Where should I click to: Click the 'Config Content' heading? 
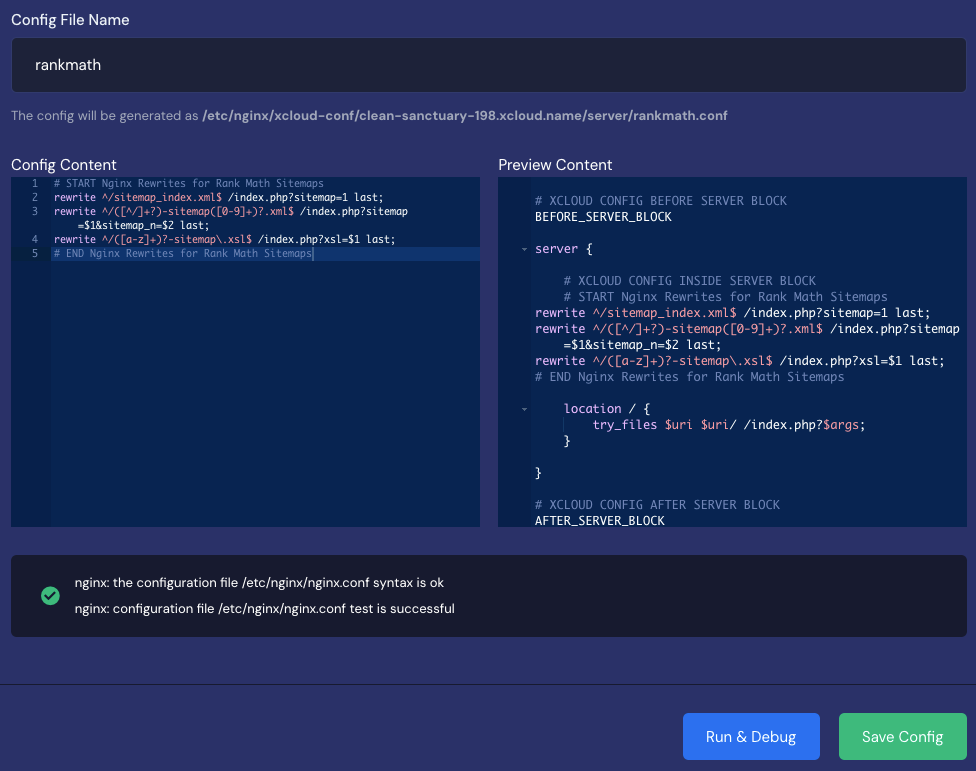pos(63,165)
